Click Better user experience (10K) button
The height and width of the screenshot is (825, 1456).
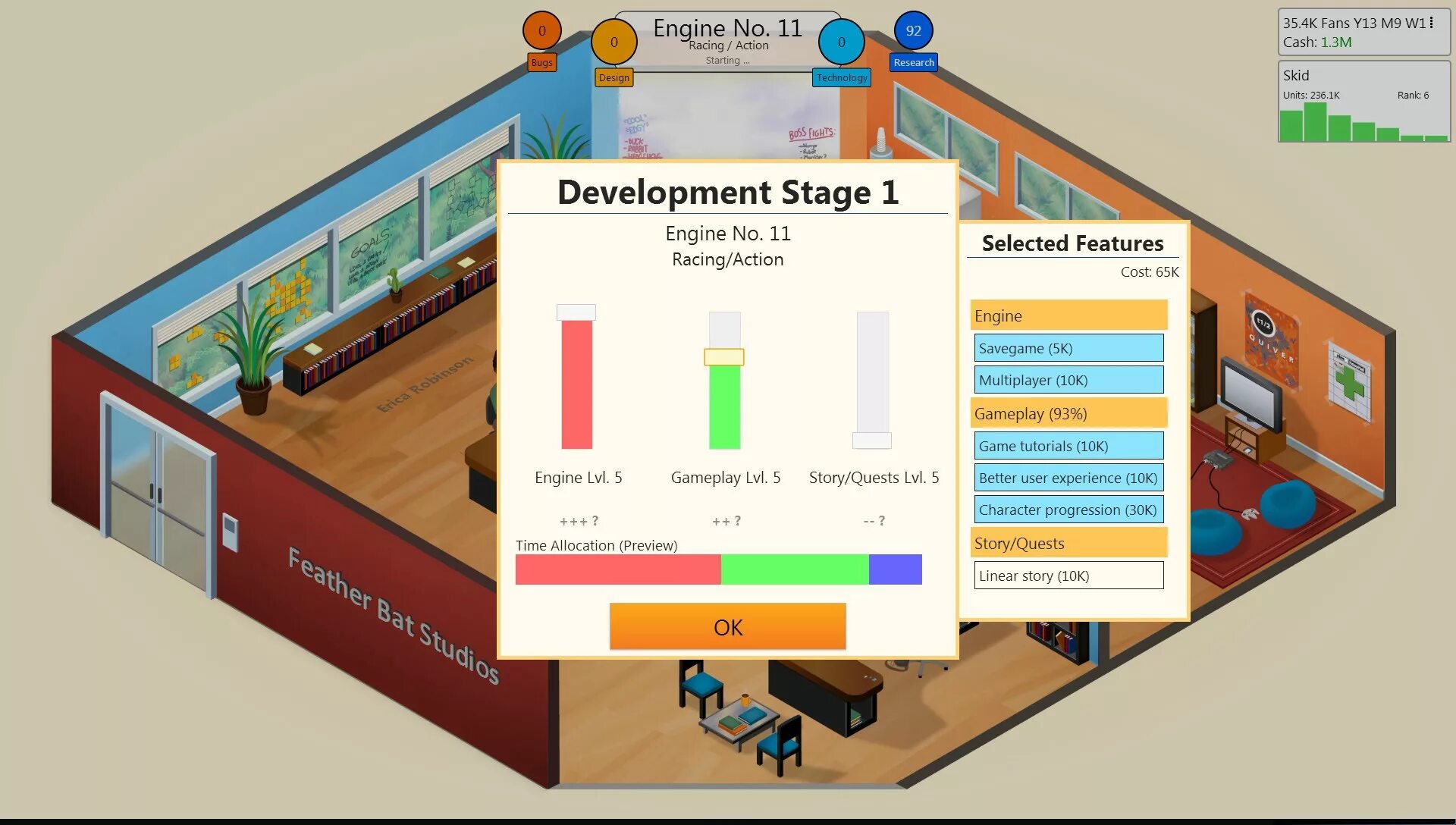point(1068,477)
